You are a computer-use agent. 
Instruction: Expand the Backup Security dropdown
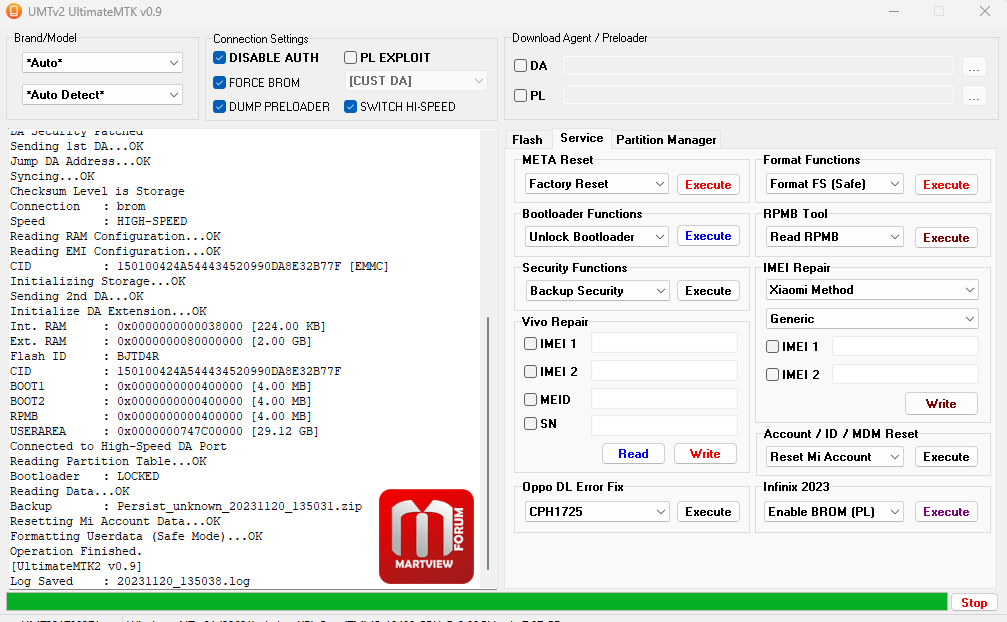tap(597, 291)
